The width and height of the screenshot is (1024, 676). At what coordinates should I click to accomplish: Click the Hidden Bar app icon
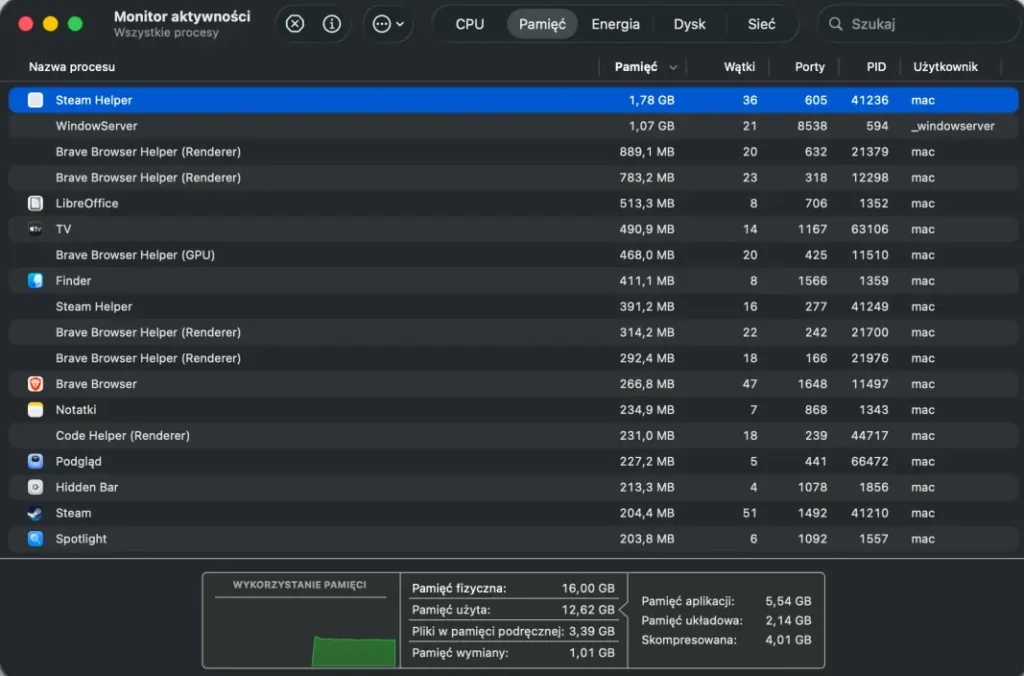[x=35, y=487]
